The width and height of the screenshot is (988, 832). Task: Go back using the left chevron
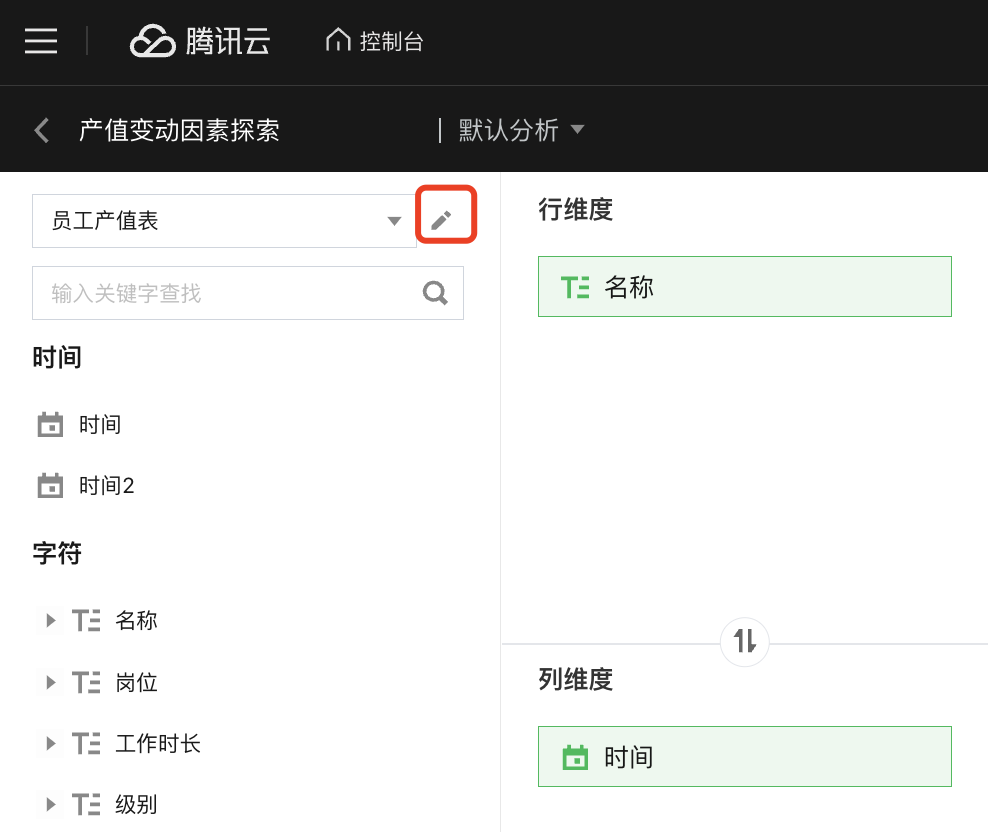[x=42, y=130]
